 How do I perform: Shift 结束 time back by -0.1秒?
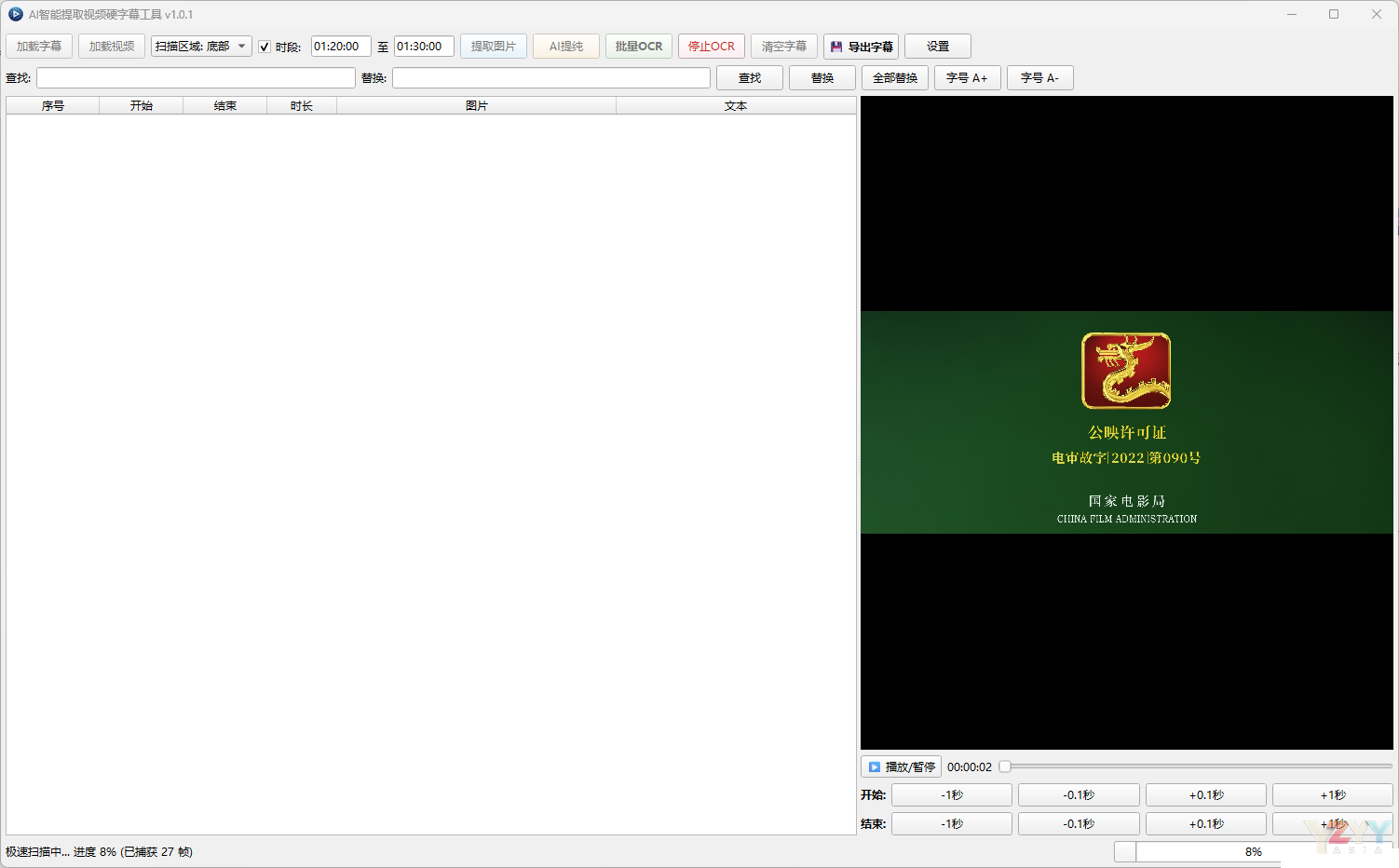[1079, 824]
